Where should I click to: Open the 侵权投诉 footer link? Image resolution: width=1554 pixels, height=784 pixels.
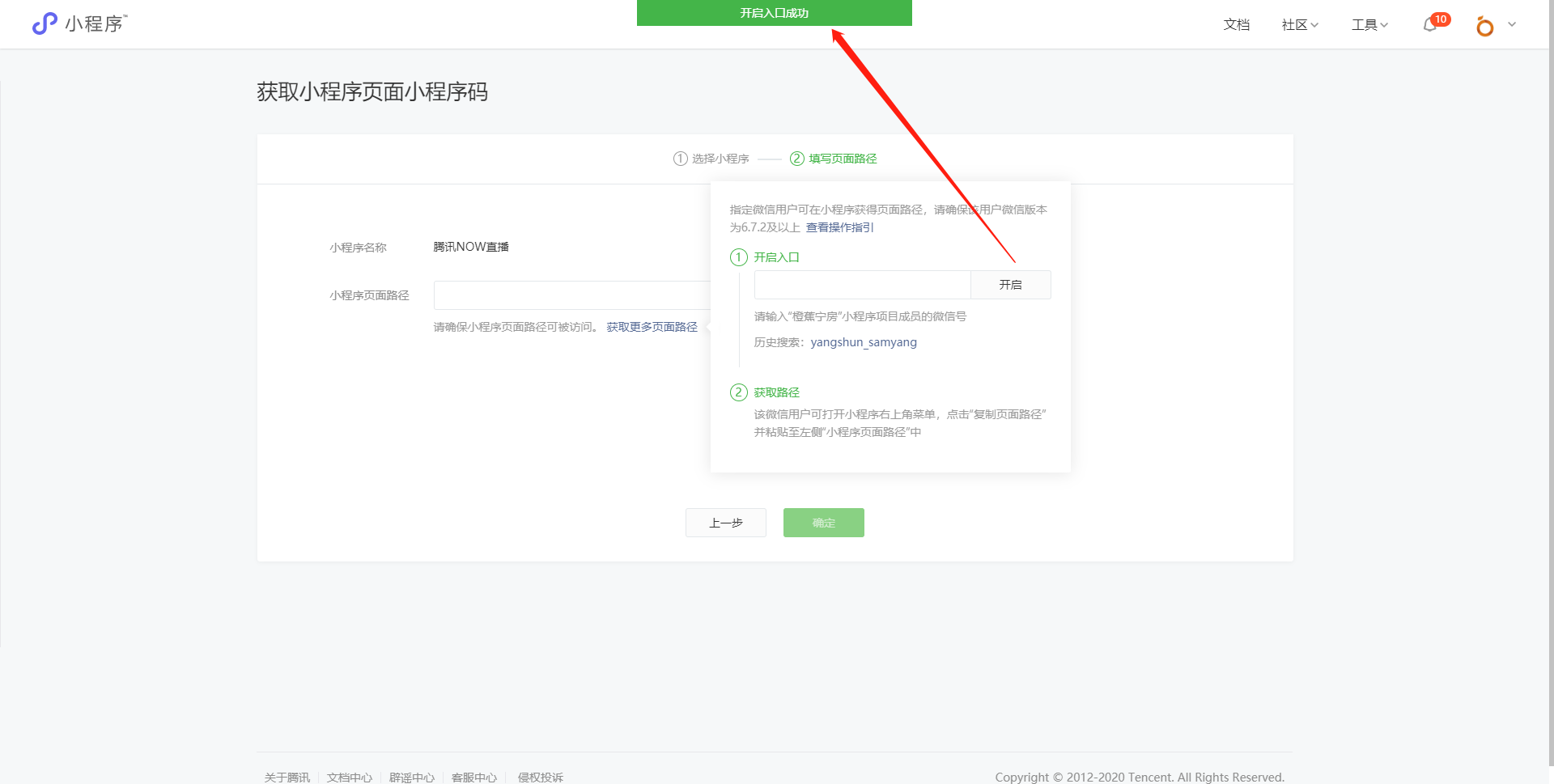point(541,778)
